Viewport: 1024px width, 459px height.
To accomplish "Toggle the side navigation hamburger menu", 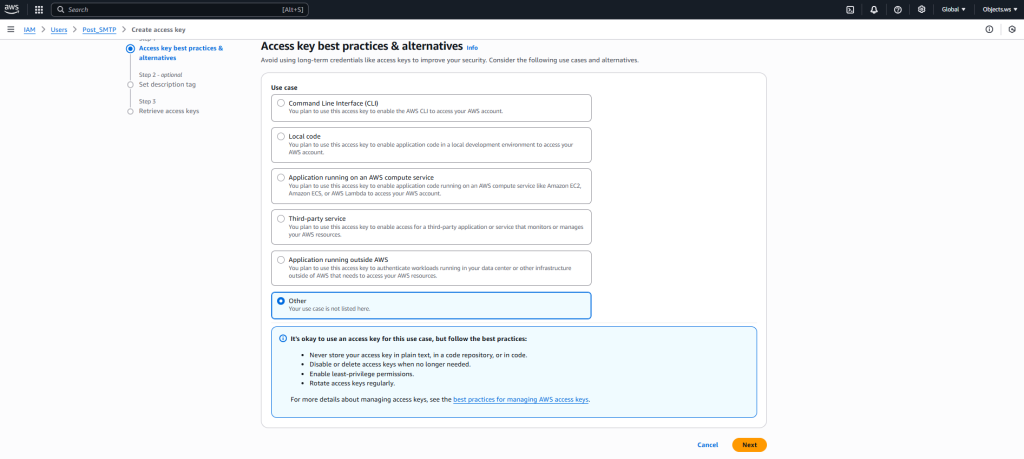I will tap(10, 30).
